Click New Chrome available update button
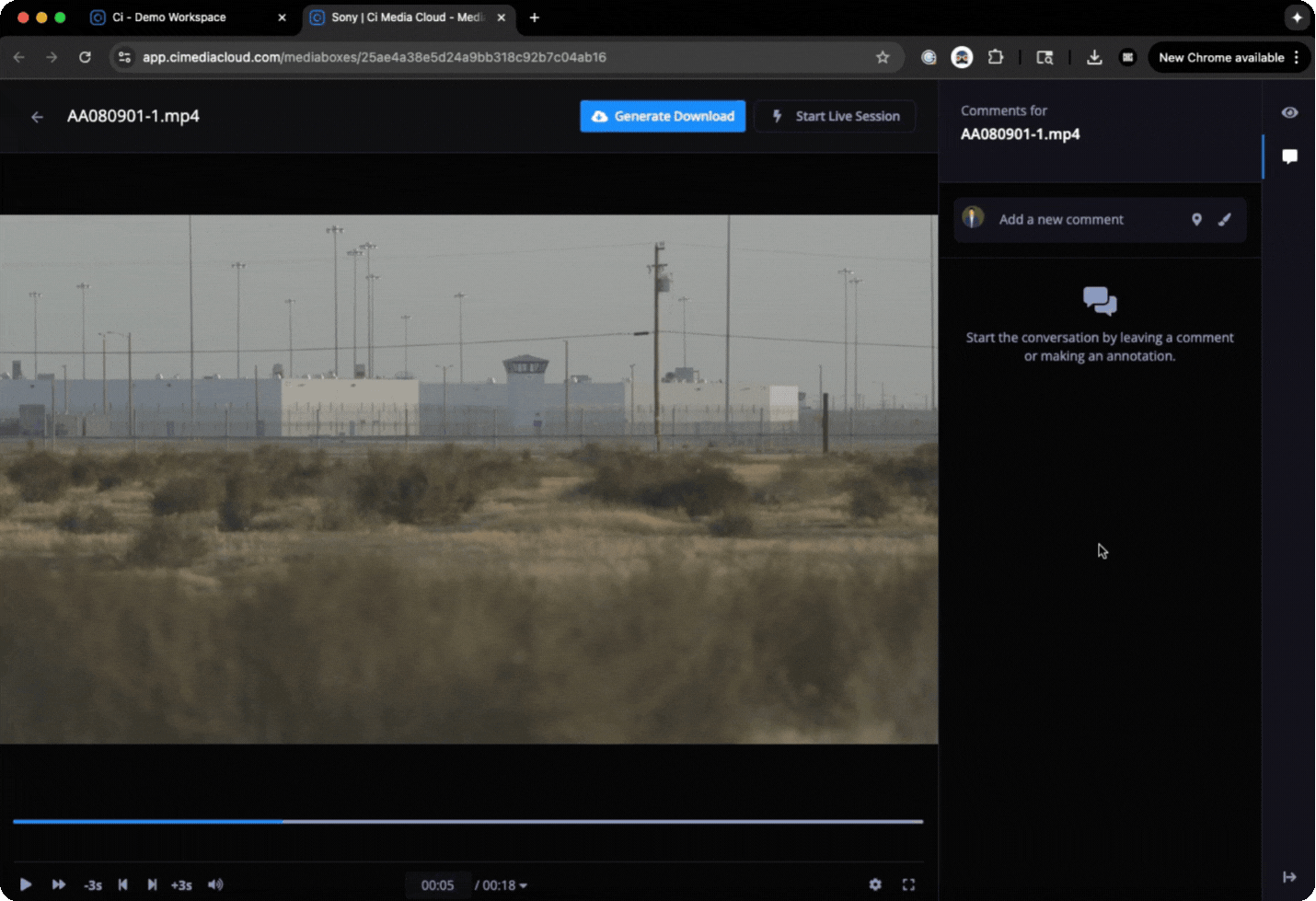 click(x=1221, y=57)
